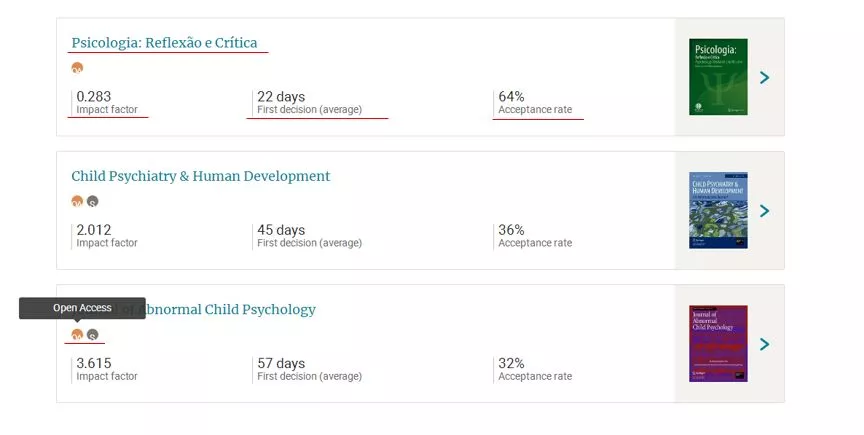Screen dimensions: 864x435
Task: Open the Abnormal Child Psychology journal title
Action: click(230, 309)
